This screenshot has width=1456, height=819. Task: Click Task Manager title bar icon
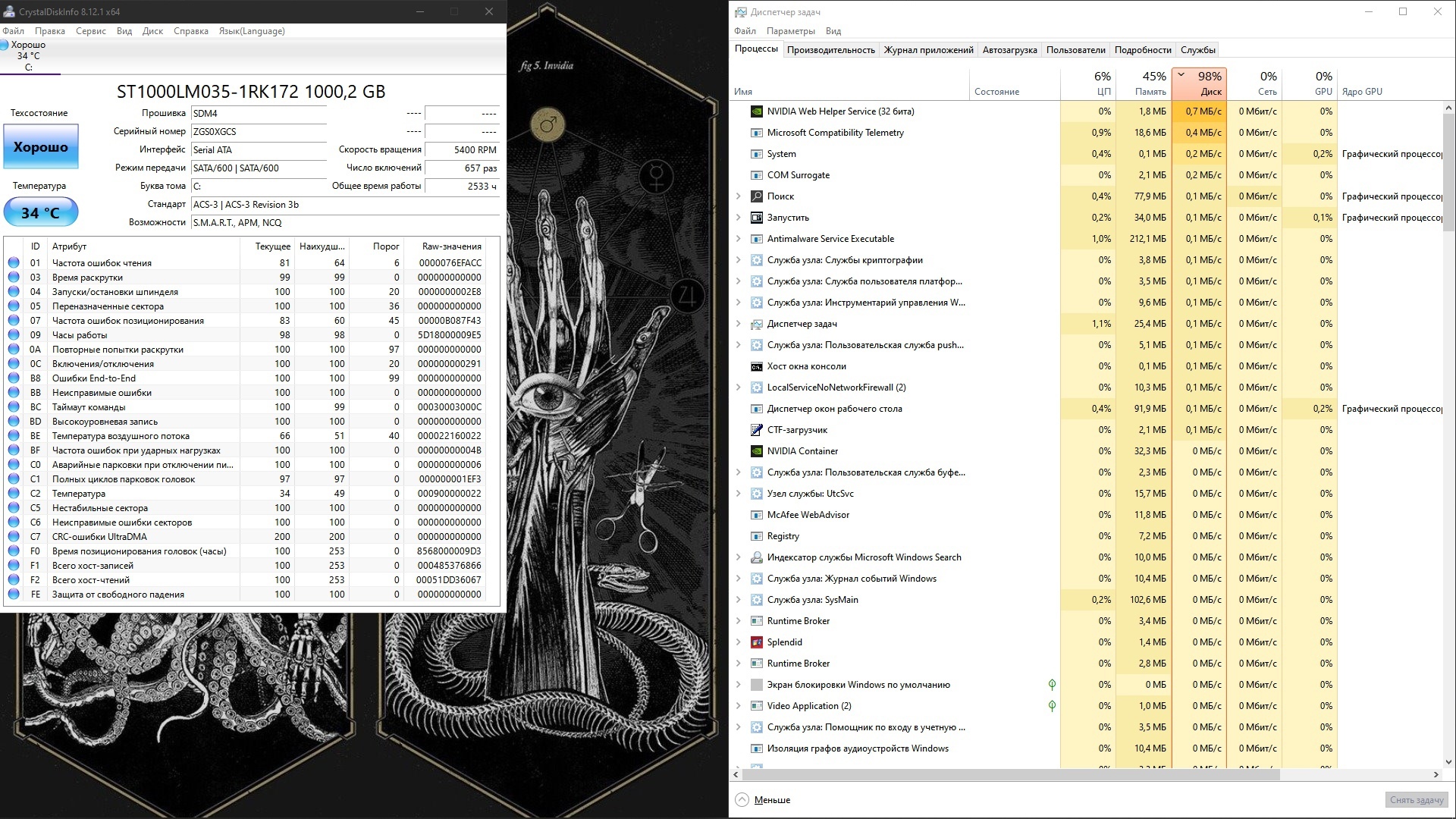[x=740, y=11]
